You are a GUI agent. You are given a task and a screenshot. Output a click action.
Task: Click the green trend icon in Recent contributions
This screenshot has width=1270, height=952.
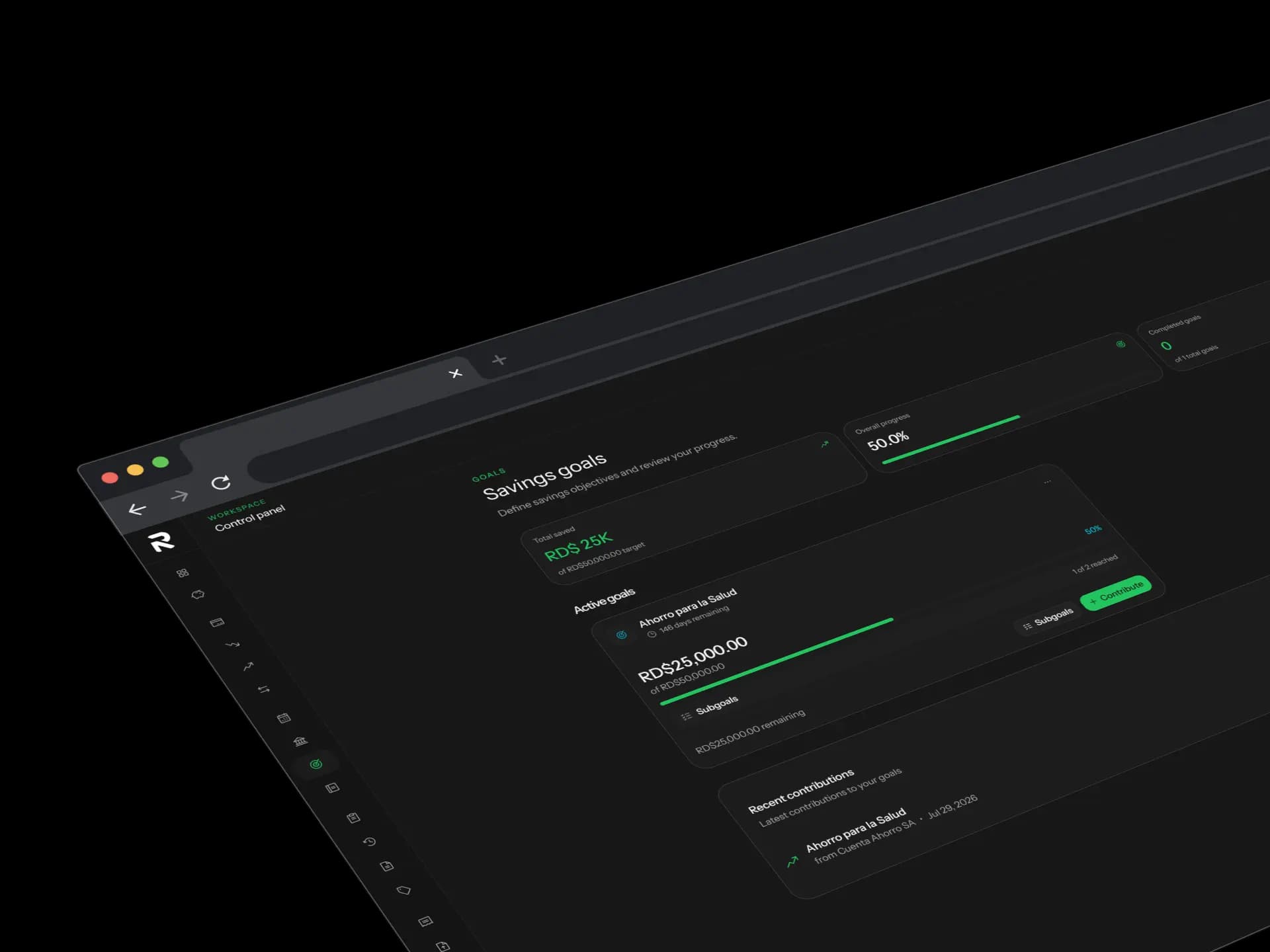792,861
